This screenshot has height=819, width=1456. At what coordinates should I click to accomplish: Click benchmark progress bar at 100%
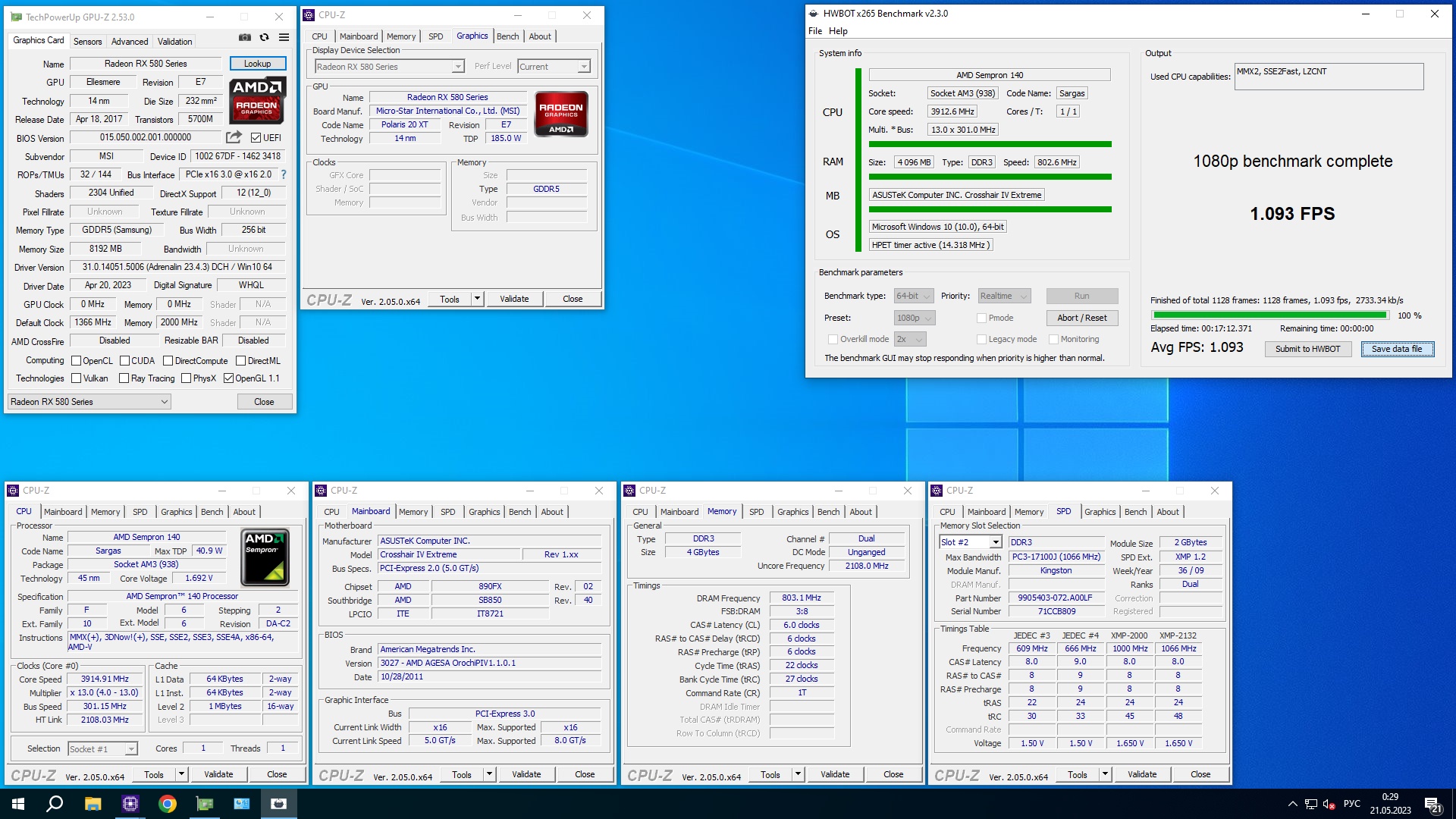coord(1270,315)
